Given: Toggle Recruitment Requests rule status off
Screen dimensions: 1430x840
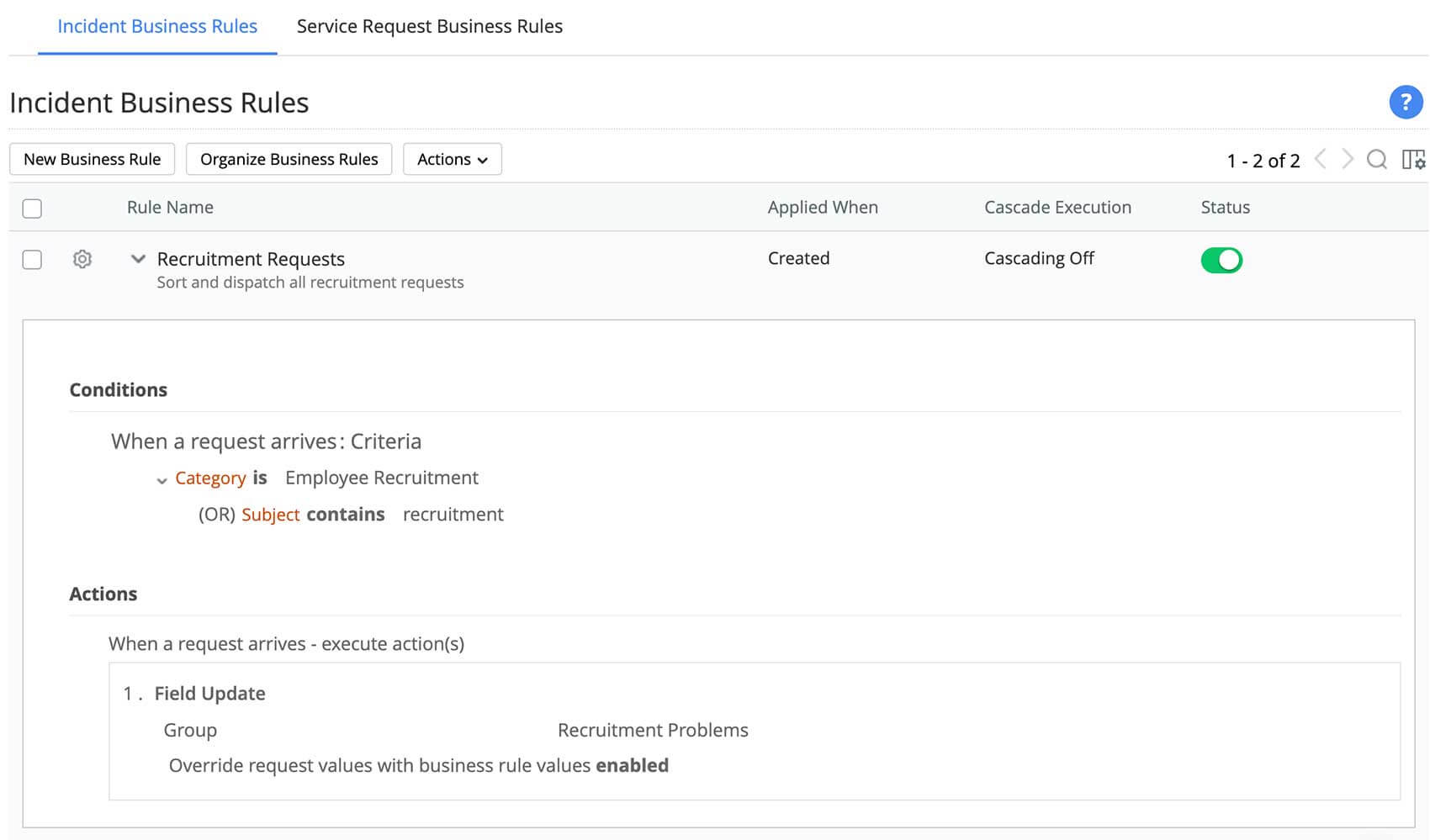Looking at the screenshot, I should pyautogui.click(x=1221, y=260).
